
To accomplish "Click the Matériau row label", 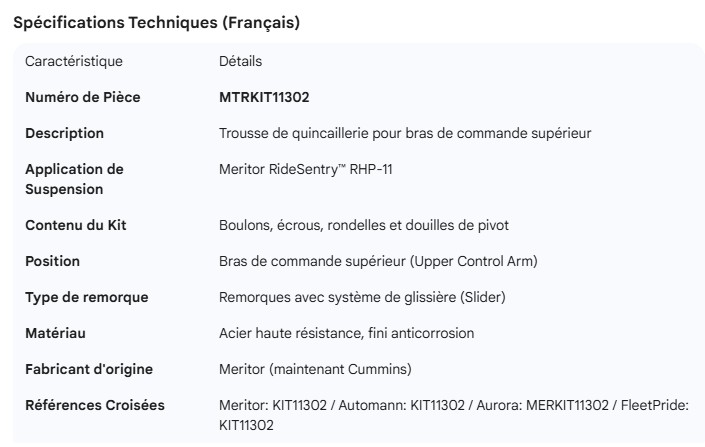I will [55, 334].
